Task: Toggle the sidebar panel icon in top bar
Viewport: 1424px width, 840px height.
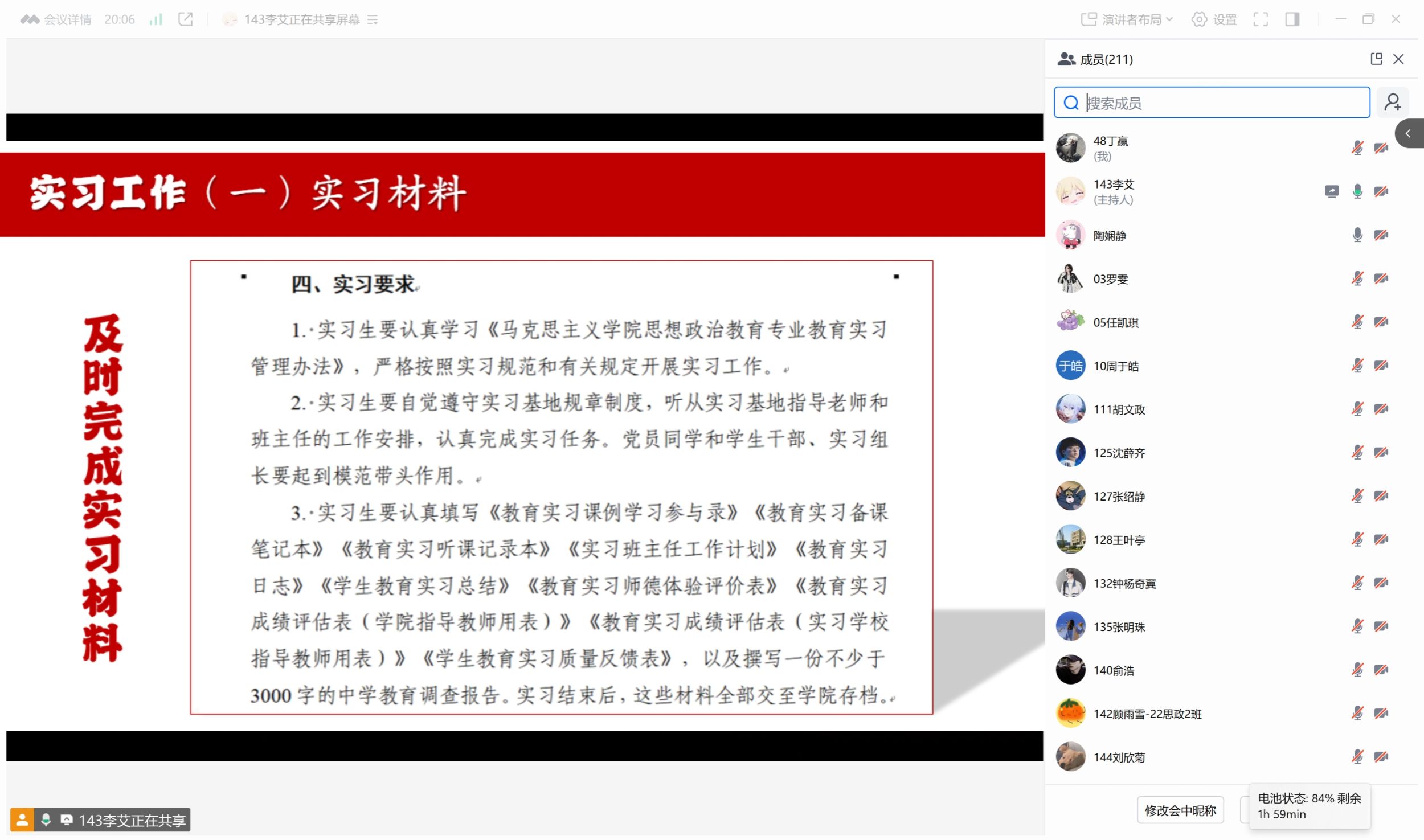Action: point(1292,19)
